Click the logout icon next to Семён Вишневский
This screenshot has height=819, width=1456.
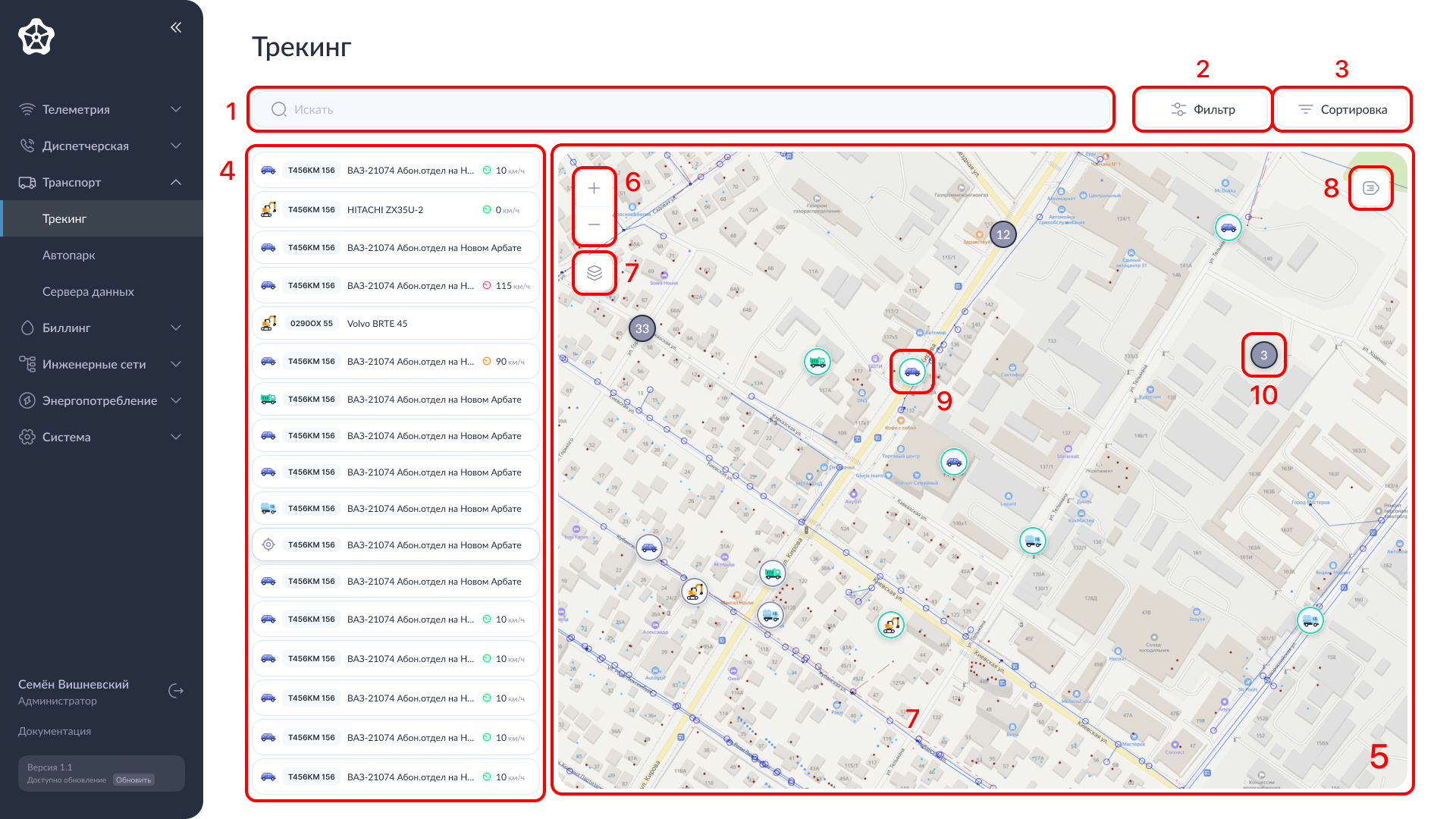coord(176,691)
